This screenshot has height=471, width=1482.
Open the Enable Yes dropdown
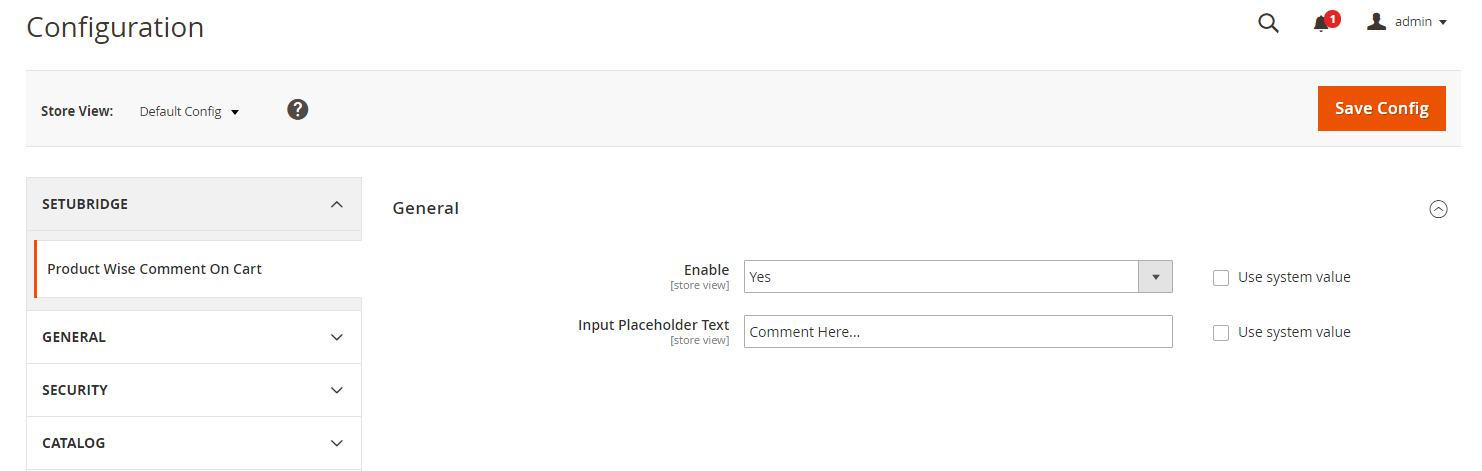coord(941,277)
